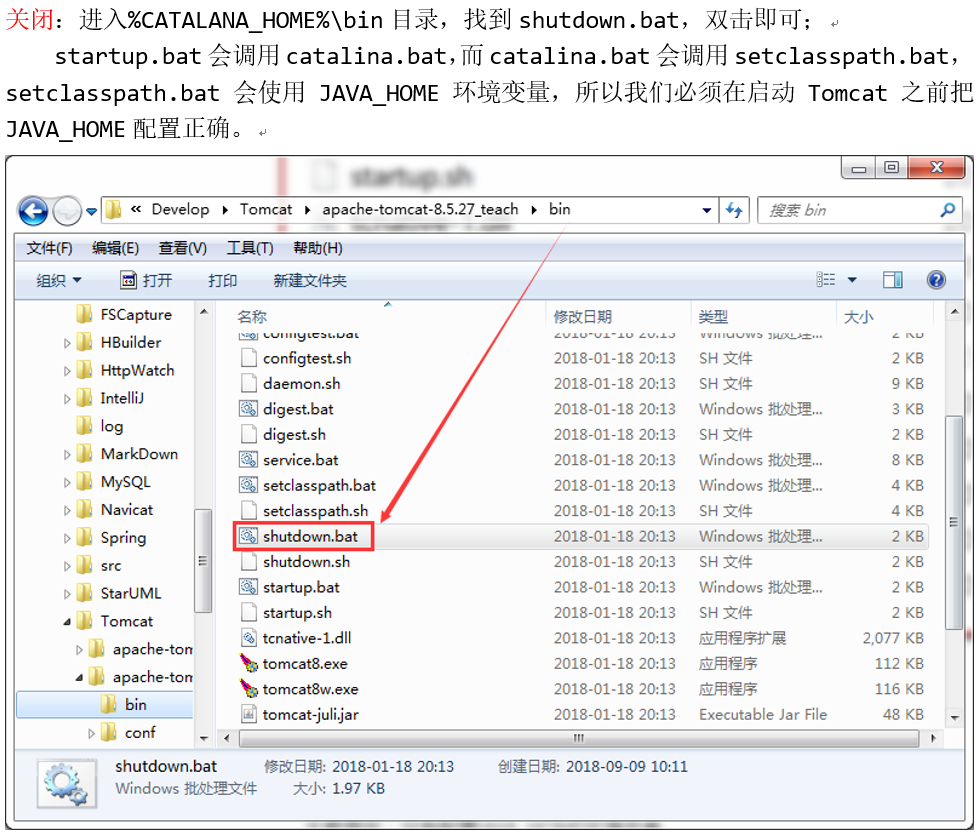This screenshot has width=978, height=839.
Task: Expand the IntelliJ folder node
Action: pos(67,398)
